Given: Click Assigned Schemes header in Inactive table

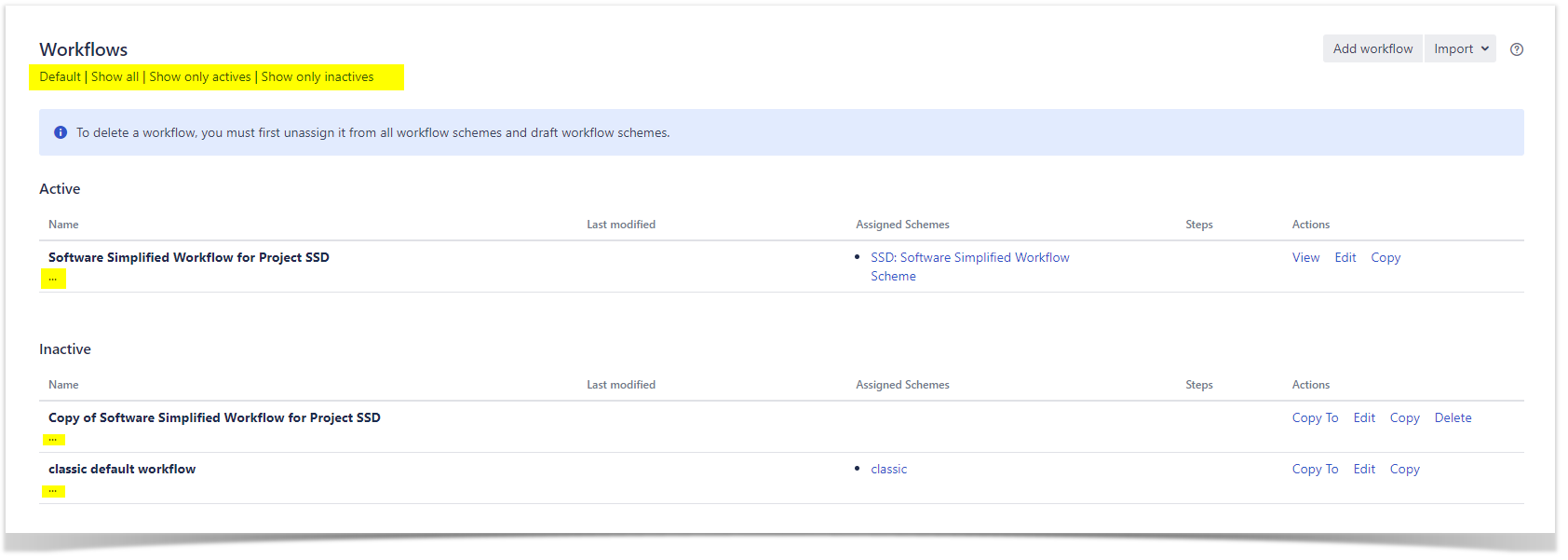Looking at the screenshot, I should click(x=902, y=385).
